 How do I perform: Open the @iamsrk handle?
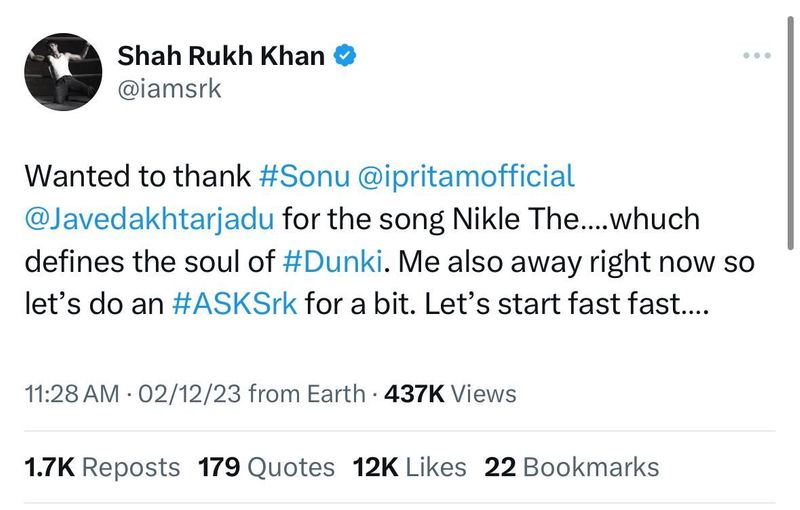pyautogui.click(x=169, y=90)
